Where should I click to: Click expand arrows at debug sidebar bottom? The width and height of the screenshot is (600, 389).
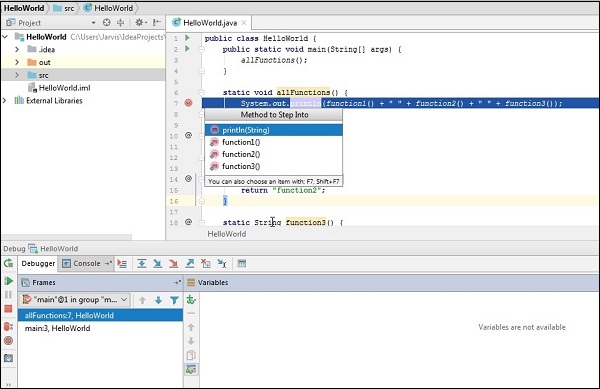pos(8,384)
